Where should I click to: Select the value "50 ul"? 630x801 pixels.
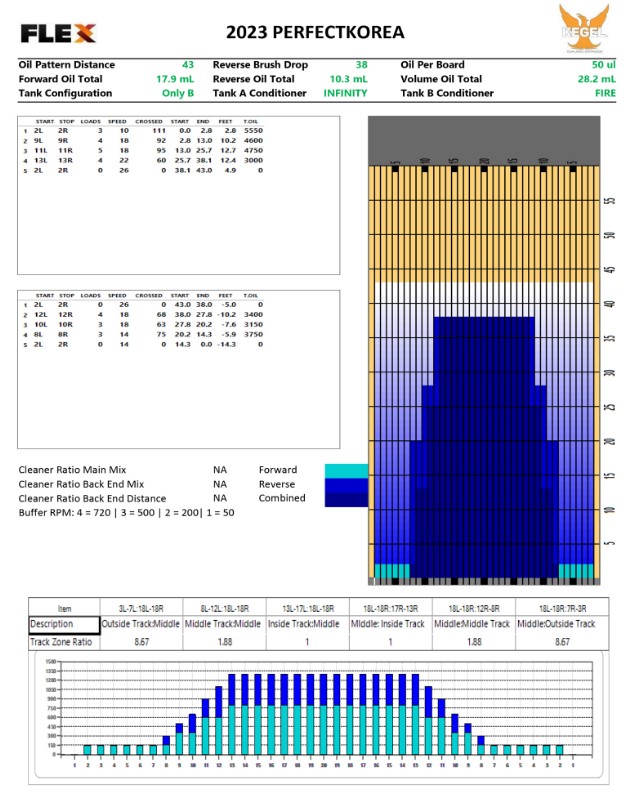click(603, 65)
